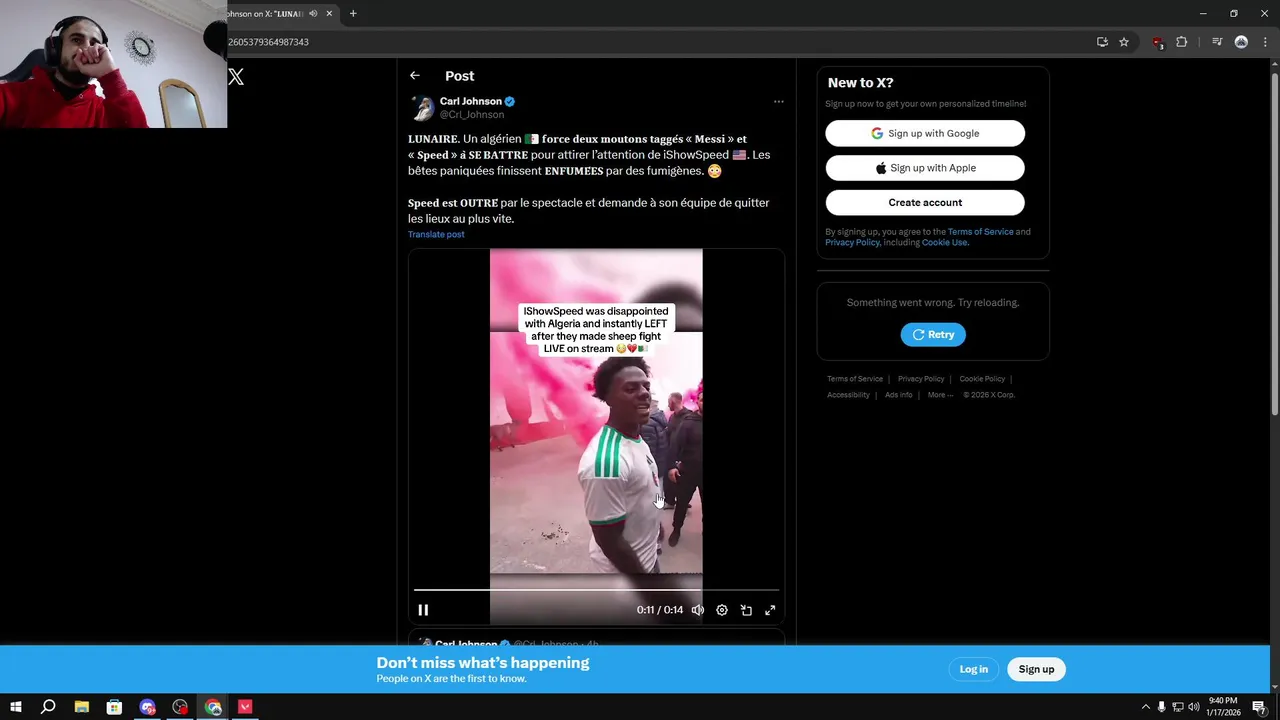This screenshot has width=1280, height=720.
Task: Expand the video to fullscreen
Action: 770,610
